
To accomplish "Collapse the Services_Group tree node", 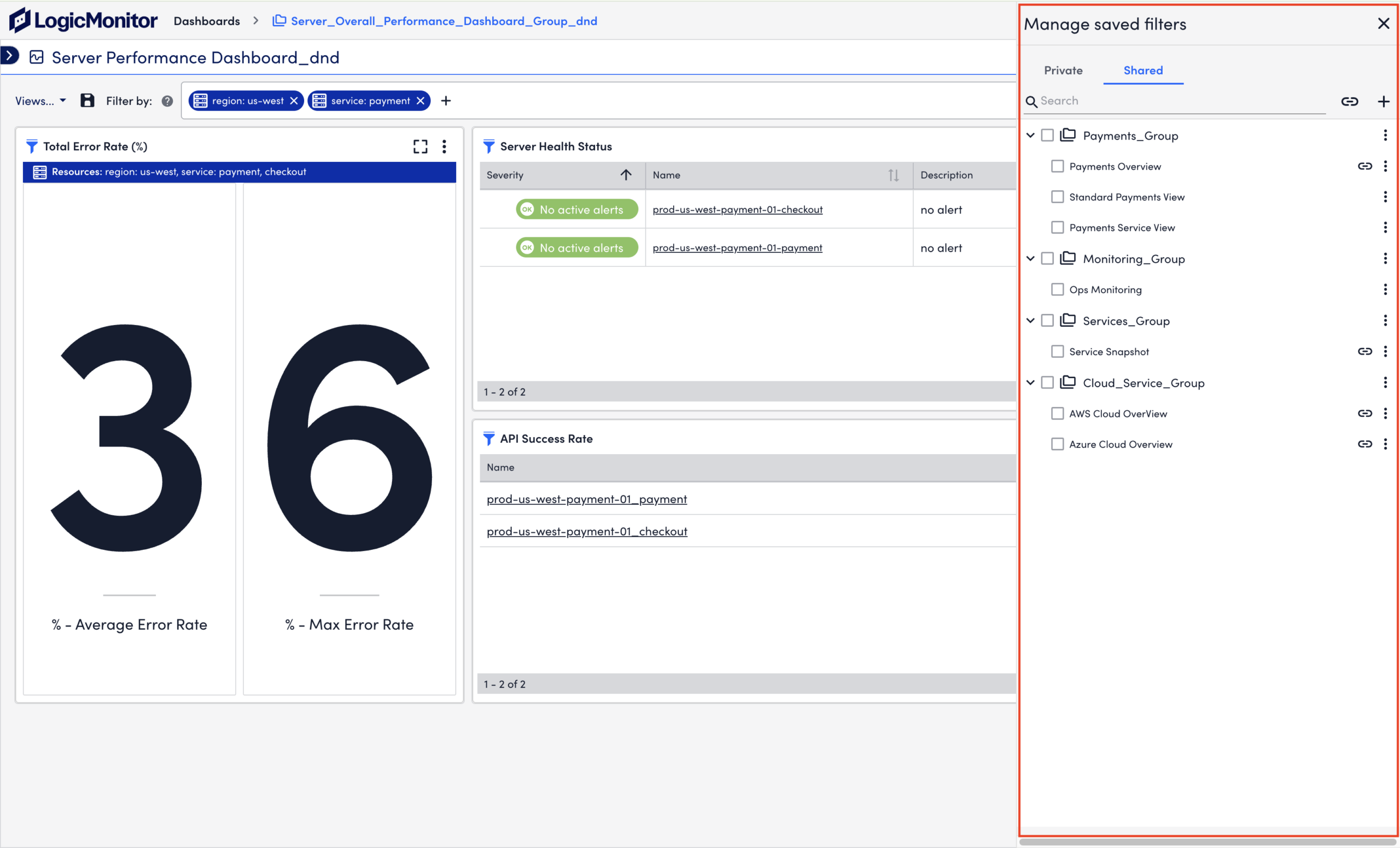I will [1030, 321].
